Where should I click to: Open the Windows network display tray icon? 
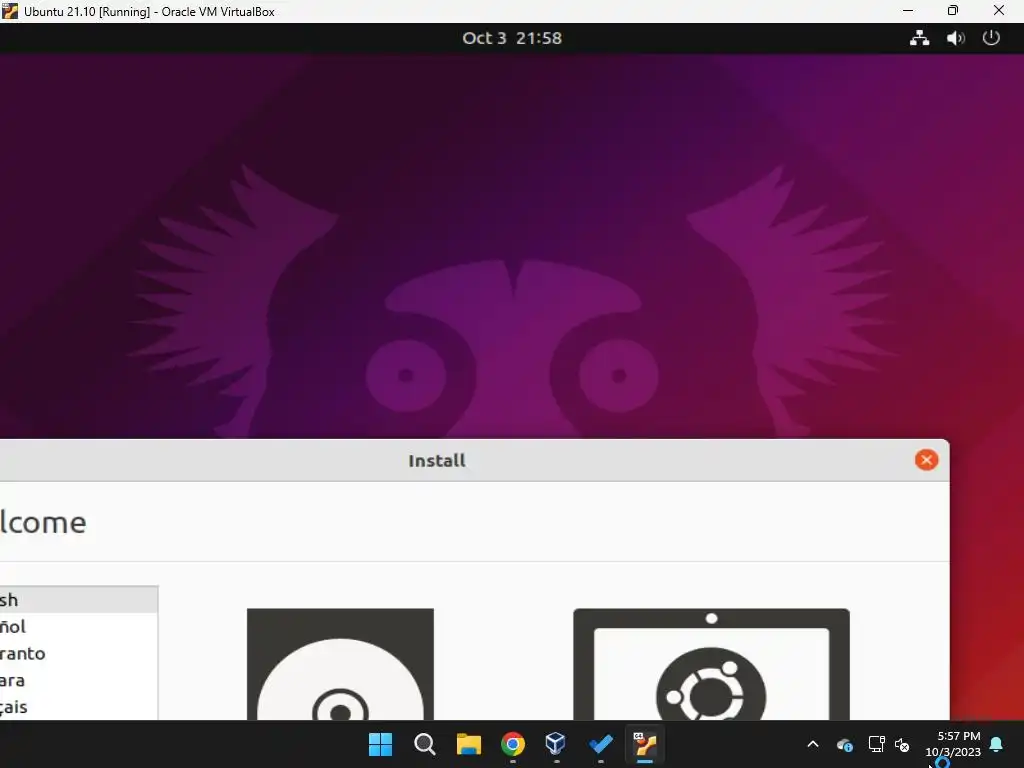pos(876,744)
